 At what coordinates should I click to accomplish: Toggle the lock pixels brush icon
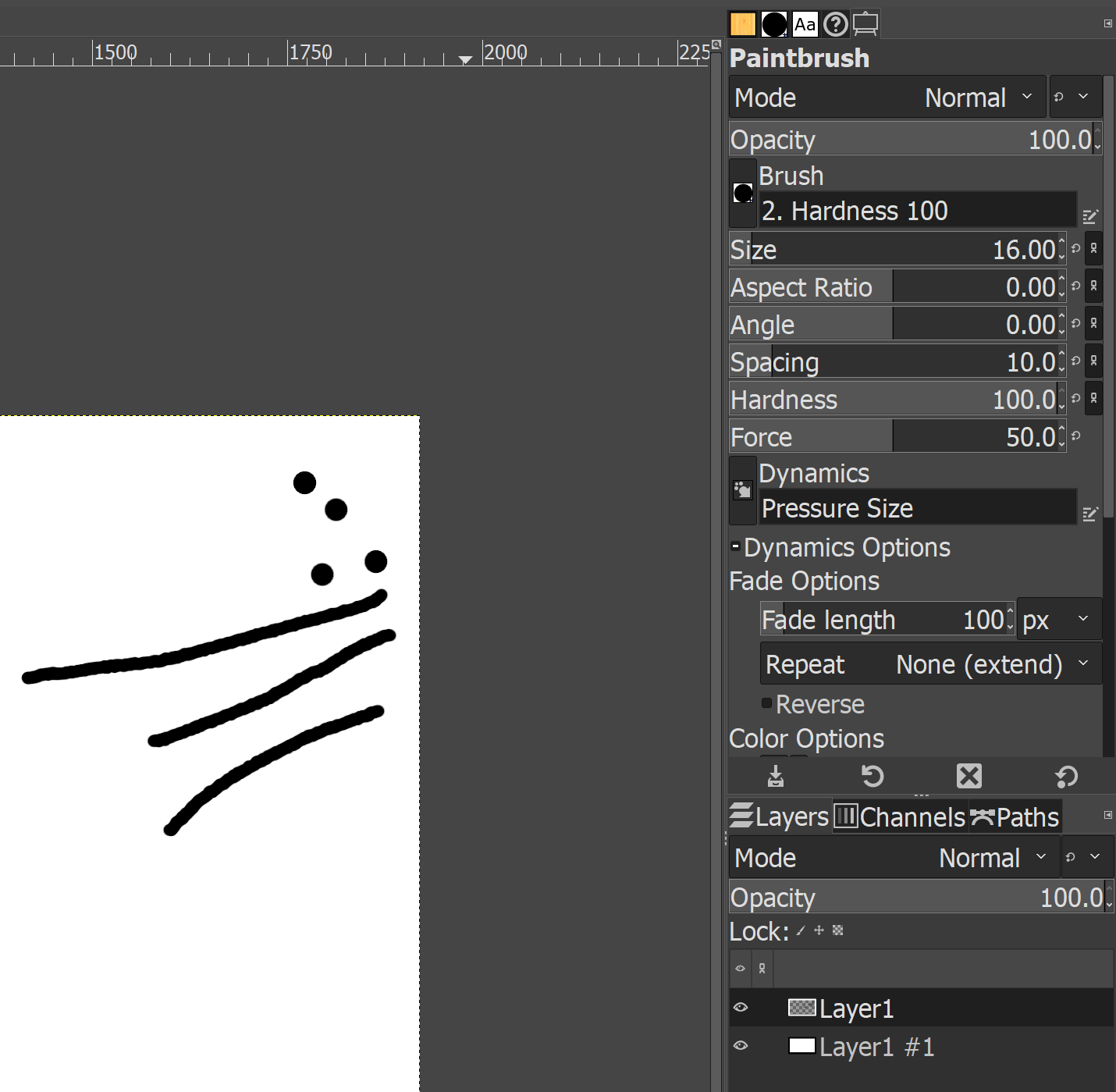pos(801,930)
